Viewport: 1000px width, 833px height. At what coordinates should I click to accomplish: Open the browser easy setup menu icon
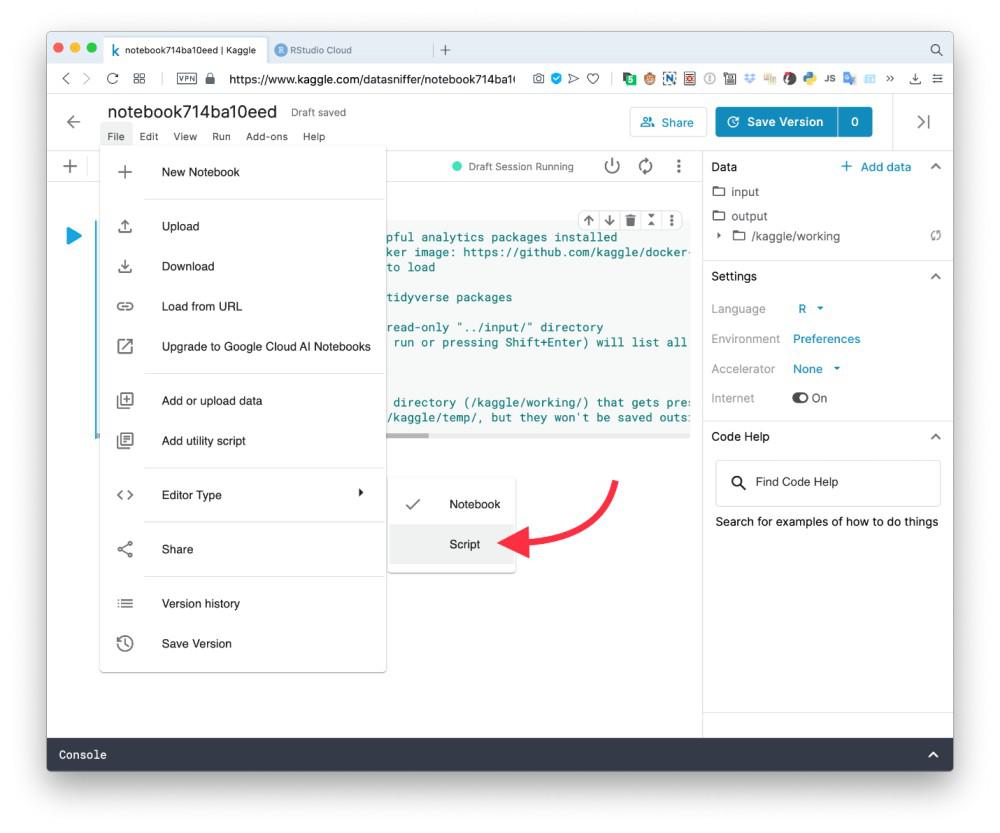(938, 78)
